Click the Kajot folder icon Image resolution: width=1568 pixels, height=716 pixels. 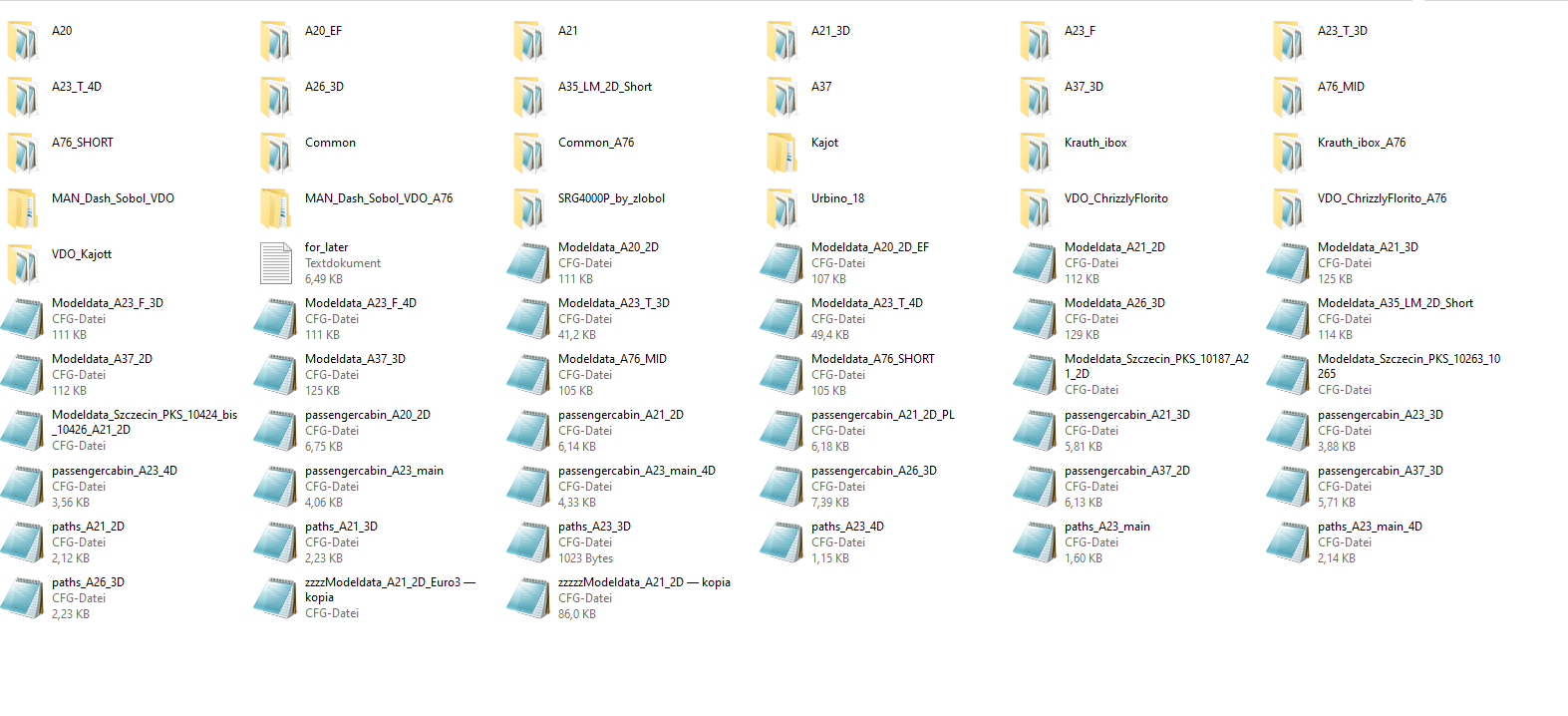pyautogui.click(x=783, y=154)
